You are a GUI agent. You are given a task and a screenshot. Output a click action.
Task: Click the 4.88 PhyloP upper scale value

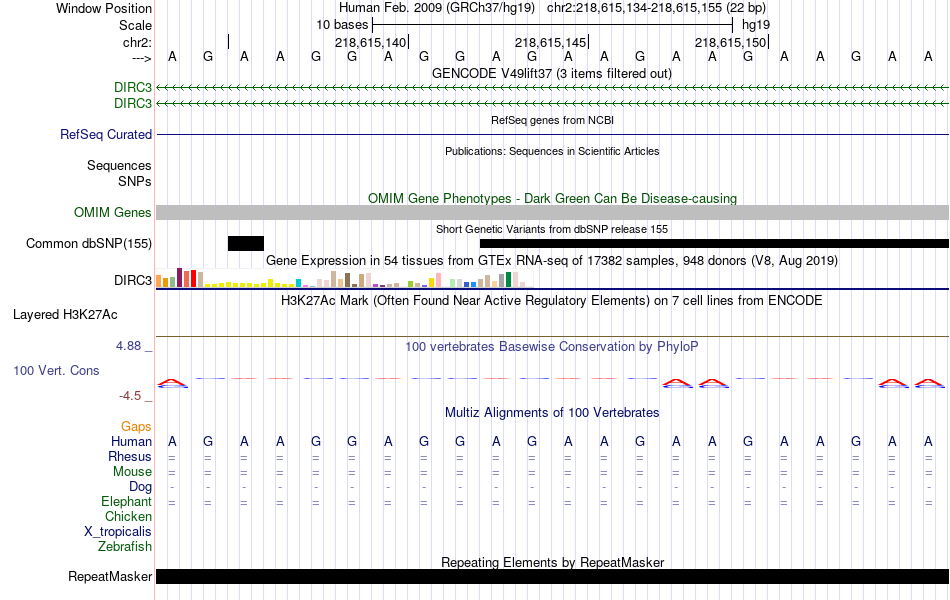[128, 346]
